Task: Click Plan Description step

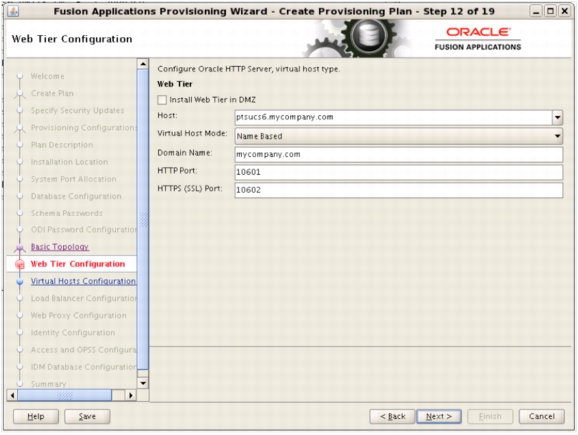Action: coord(62,145)
